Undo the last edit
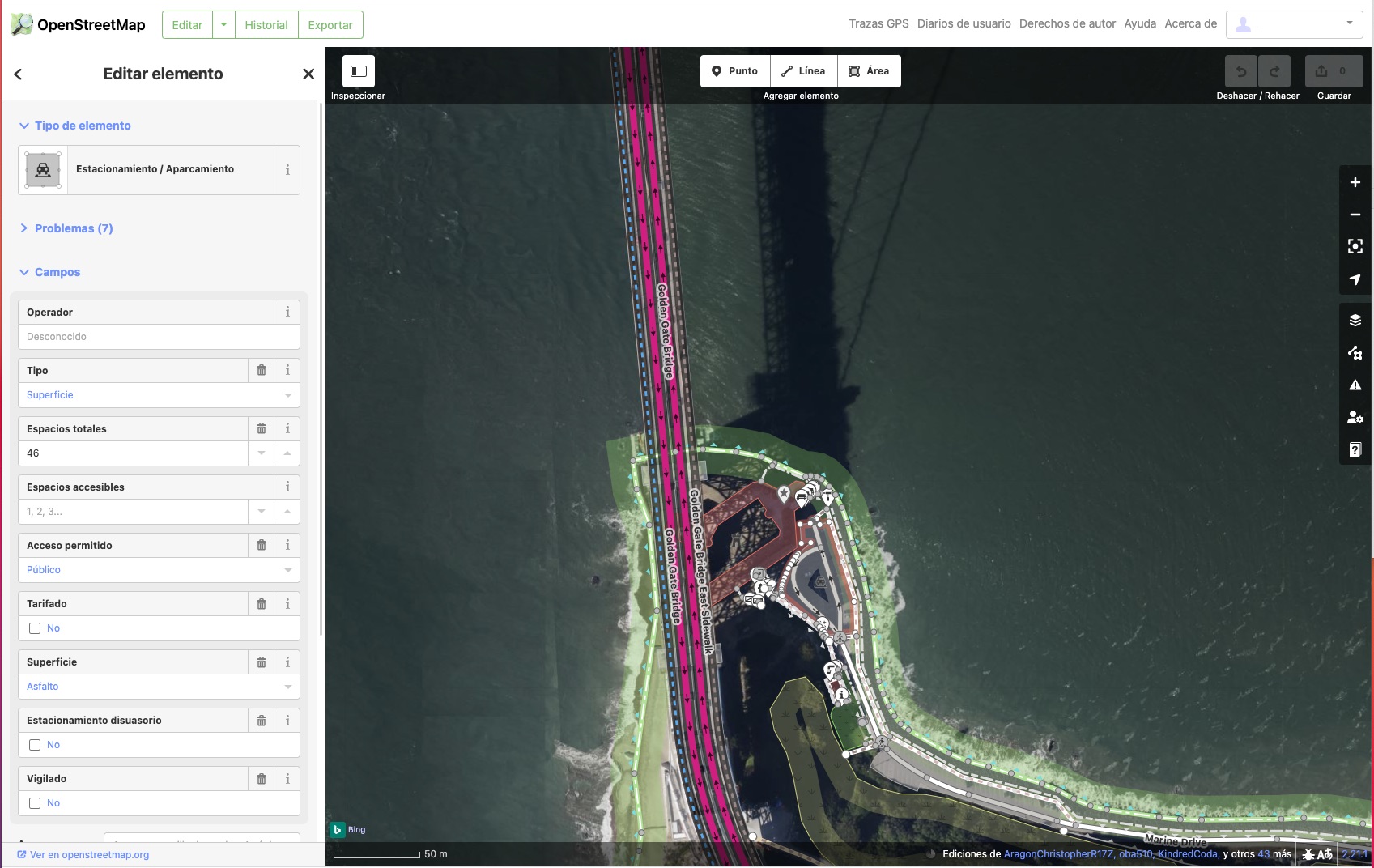Image resolution: width=1374 pixels, height=868 pixels. click(1241, 71)
